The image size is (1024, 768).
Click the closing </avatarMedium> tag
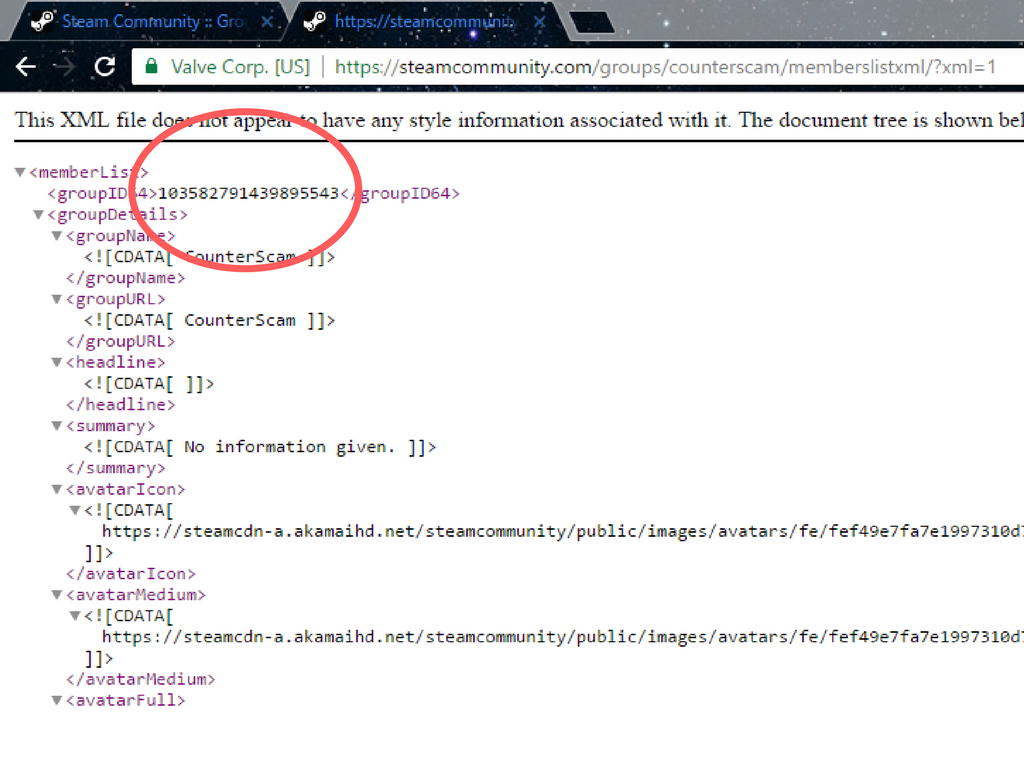coord(140,680)
